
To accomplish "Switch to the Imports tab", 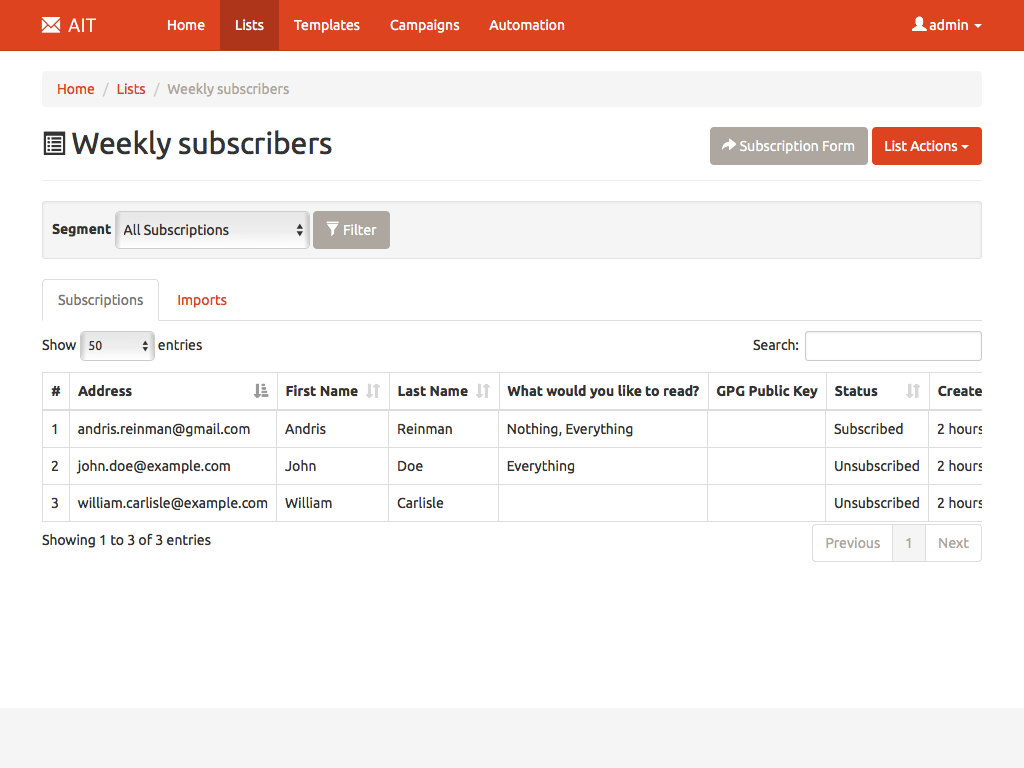I will click(202, 300).
